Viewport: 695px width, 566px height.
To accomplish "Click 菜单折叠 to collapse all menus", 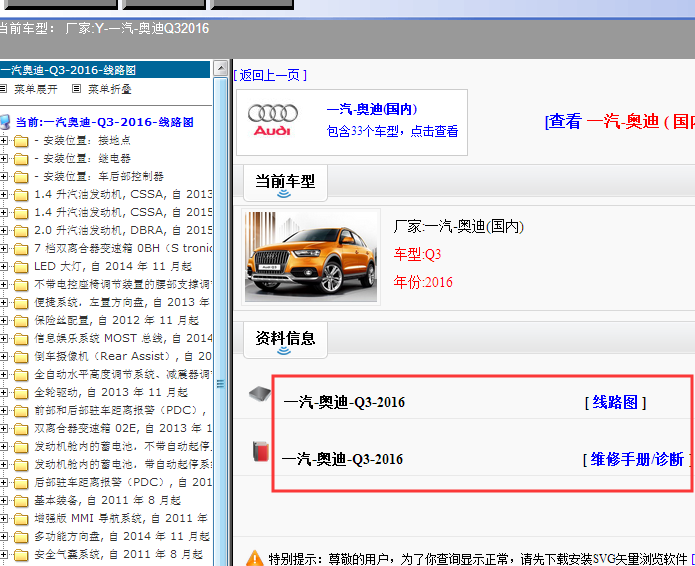I will [109, 89].
